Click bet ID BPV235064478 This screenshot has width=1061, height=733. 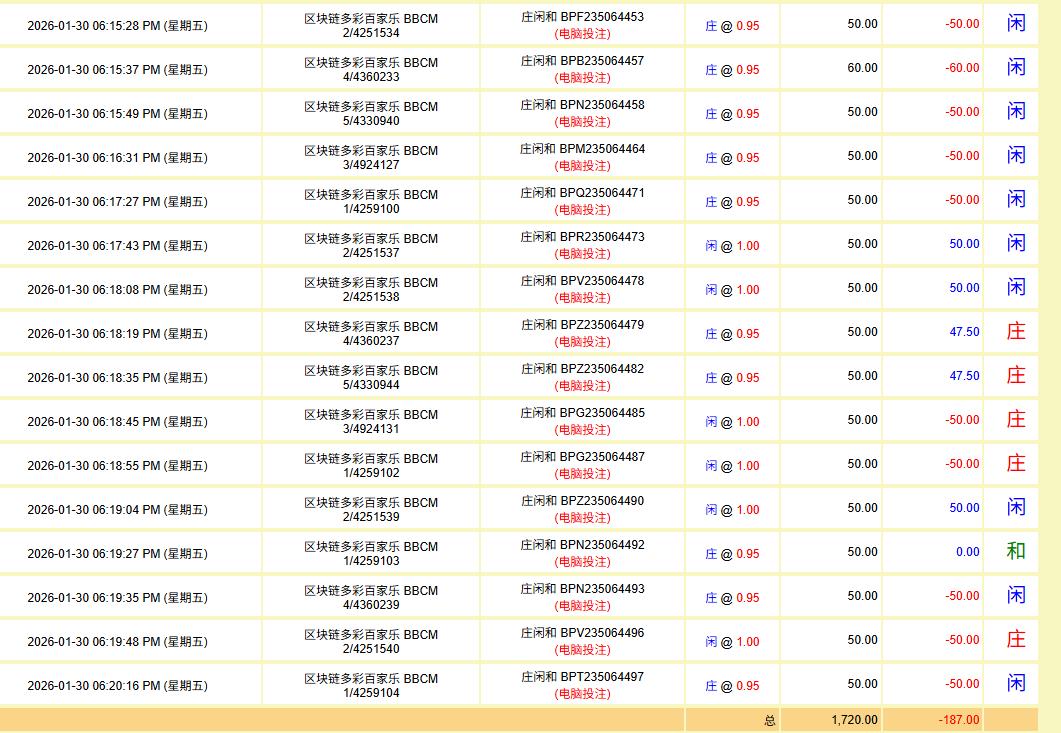(602, 281)
